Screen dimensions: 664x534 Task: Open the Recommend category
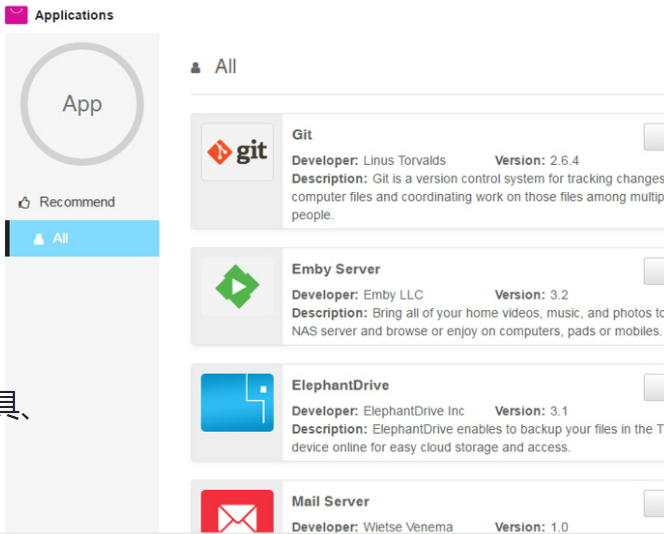coord(76,202)
